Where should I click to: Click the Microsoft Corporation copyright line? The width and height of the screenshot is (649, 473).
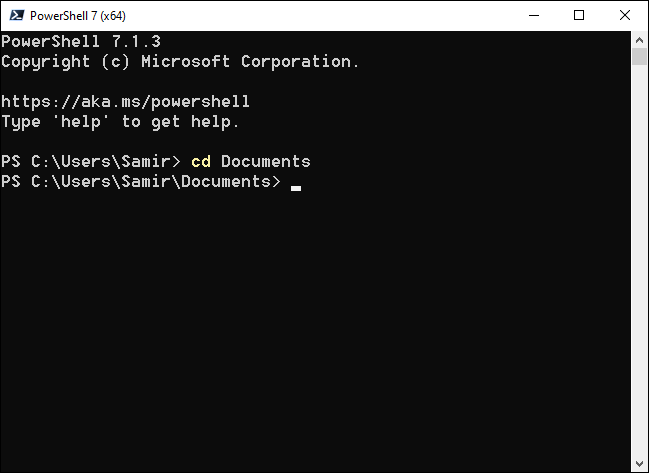coord(180,61)
